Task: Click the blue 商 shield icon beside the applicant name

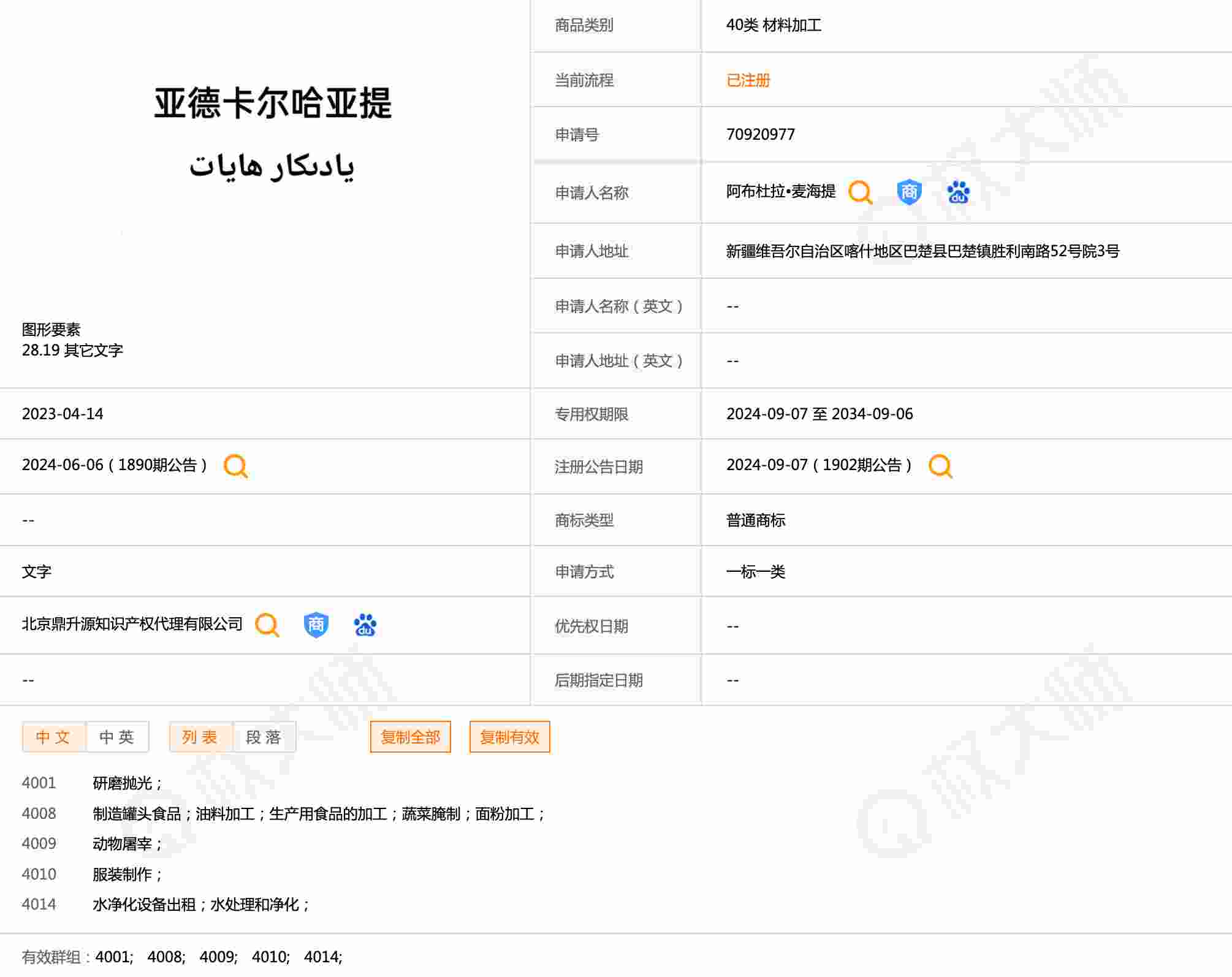Action: (909, 192)
